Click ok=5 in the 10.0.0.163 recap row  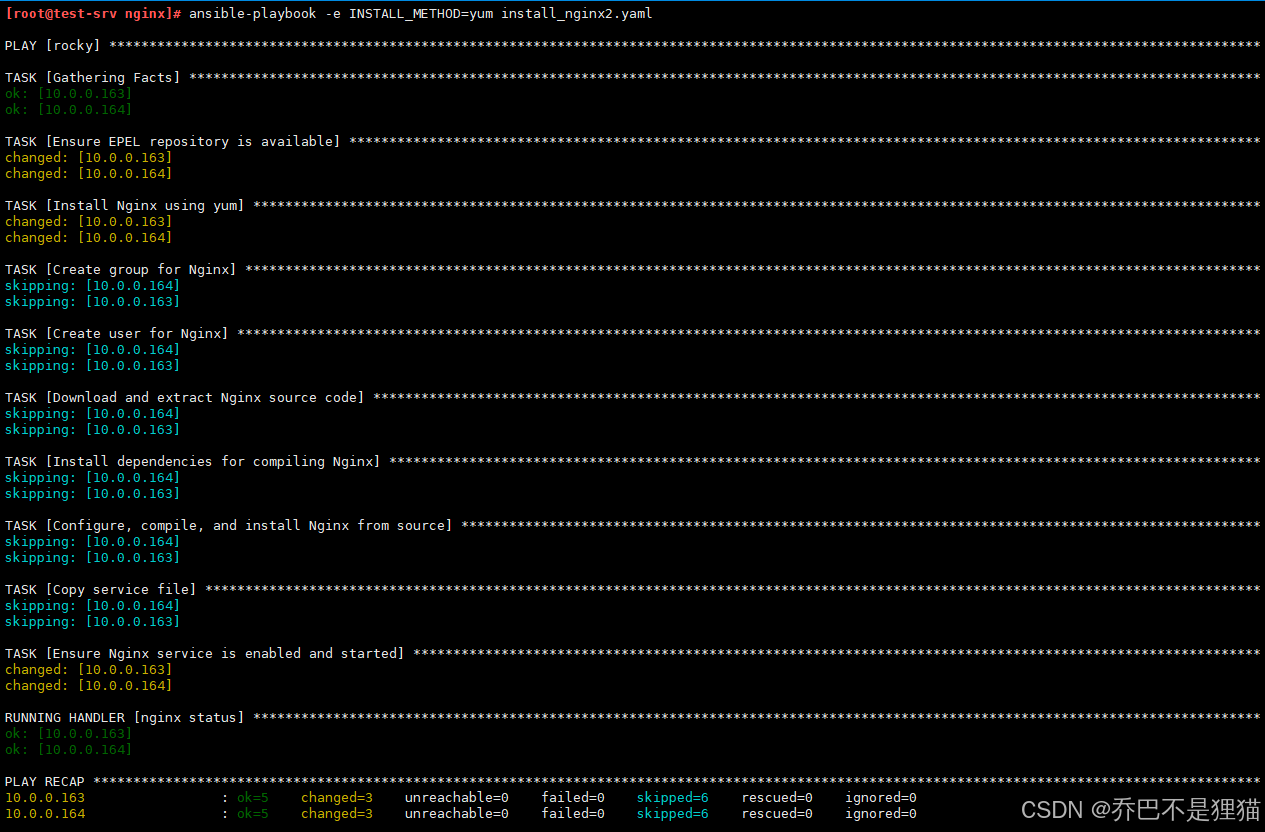click(x=253, y=798)
